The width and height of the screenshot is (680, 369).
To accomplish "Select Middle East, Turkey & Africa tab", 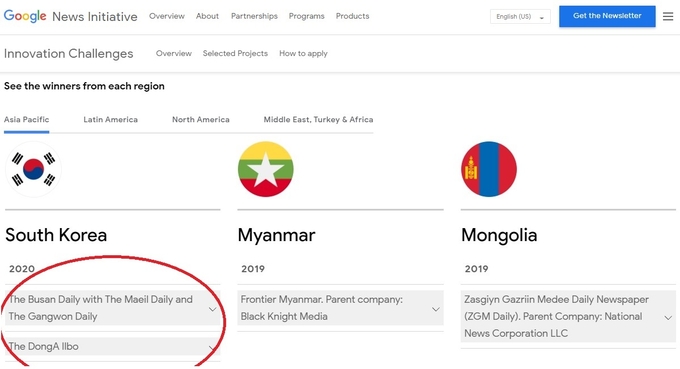I will pyautogui.click(x=318, y=120).
